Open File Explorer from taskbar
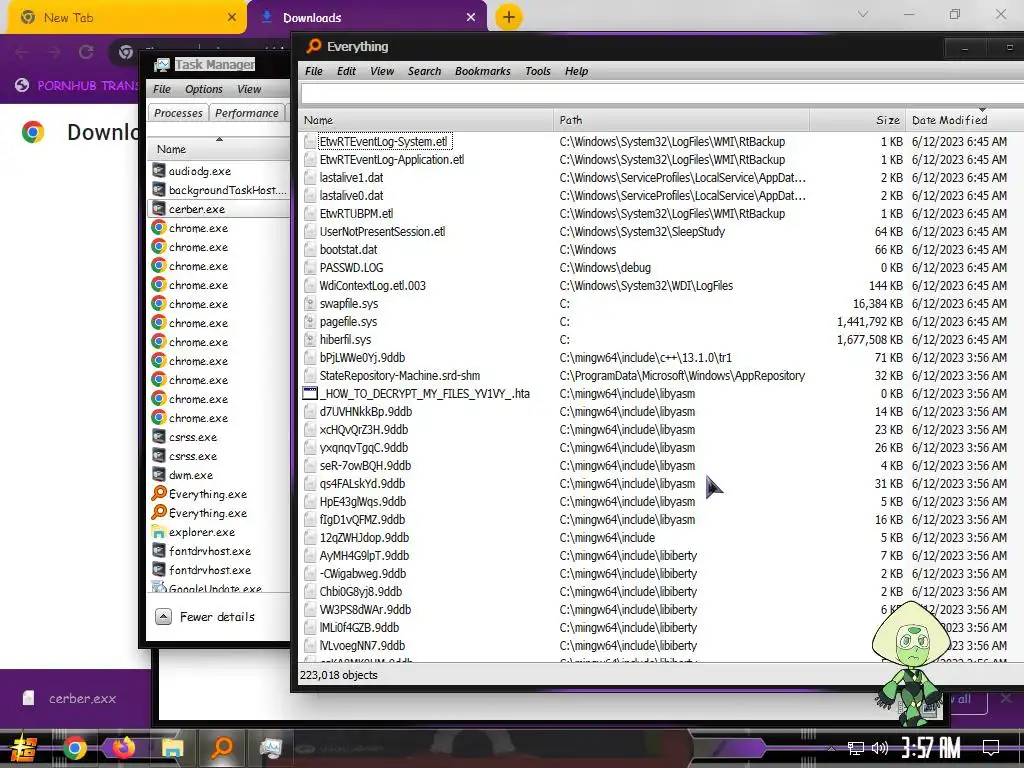The width and height of the screenshot is (1024, 768). point(172,747)
